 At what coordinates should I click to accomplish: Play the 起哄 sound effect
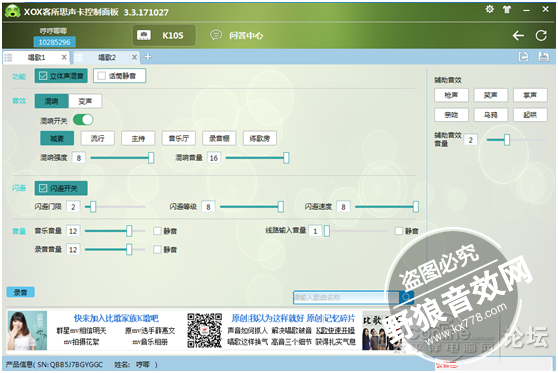[x=530, y=115]
